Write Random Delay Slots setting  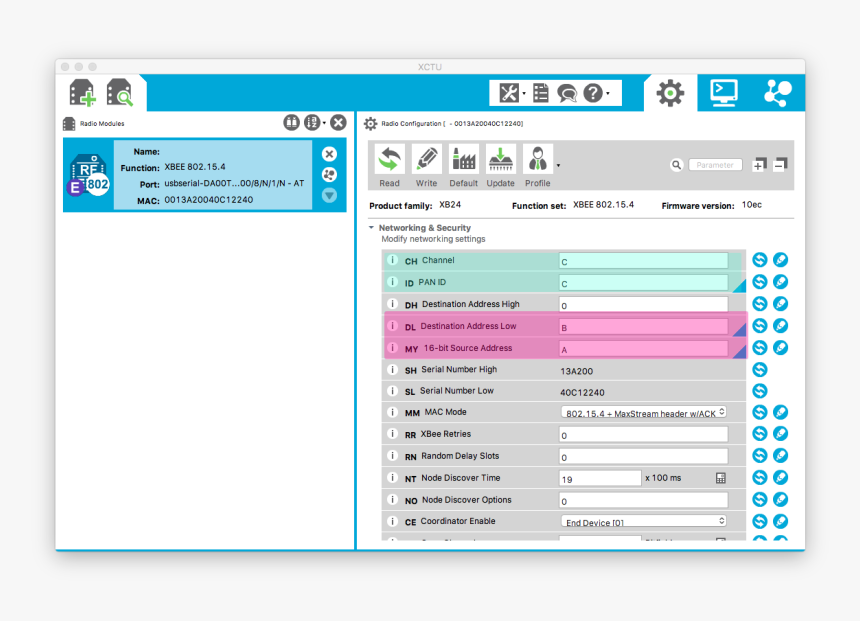pyautogui.click(x=780, y=455)
